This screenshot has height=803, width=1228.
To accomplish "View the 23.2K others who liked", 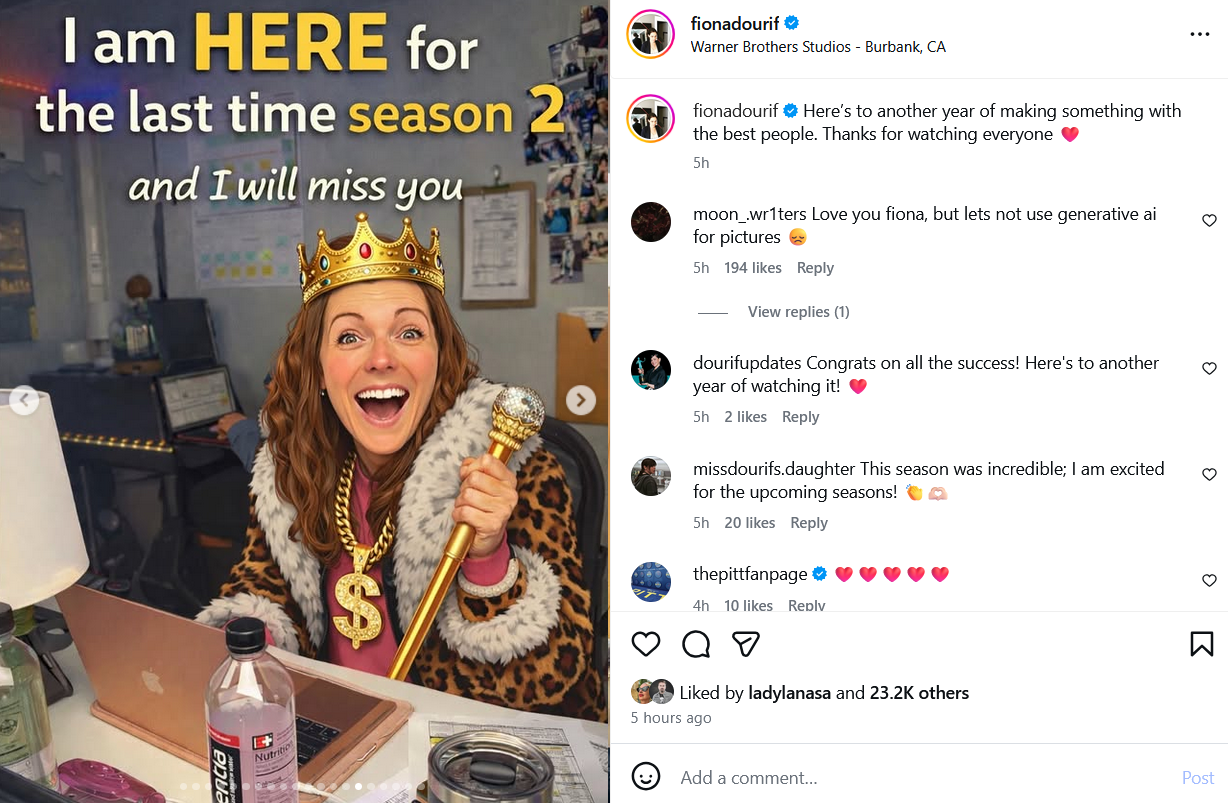I will [919, 692].
